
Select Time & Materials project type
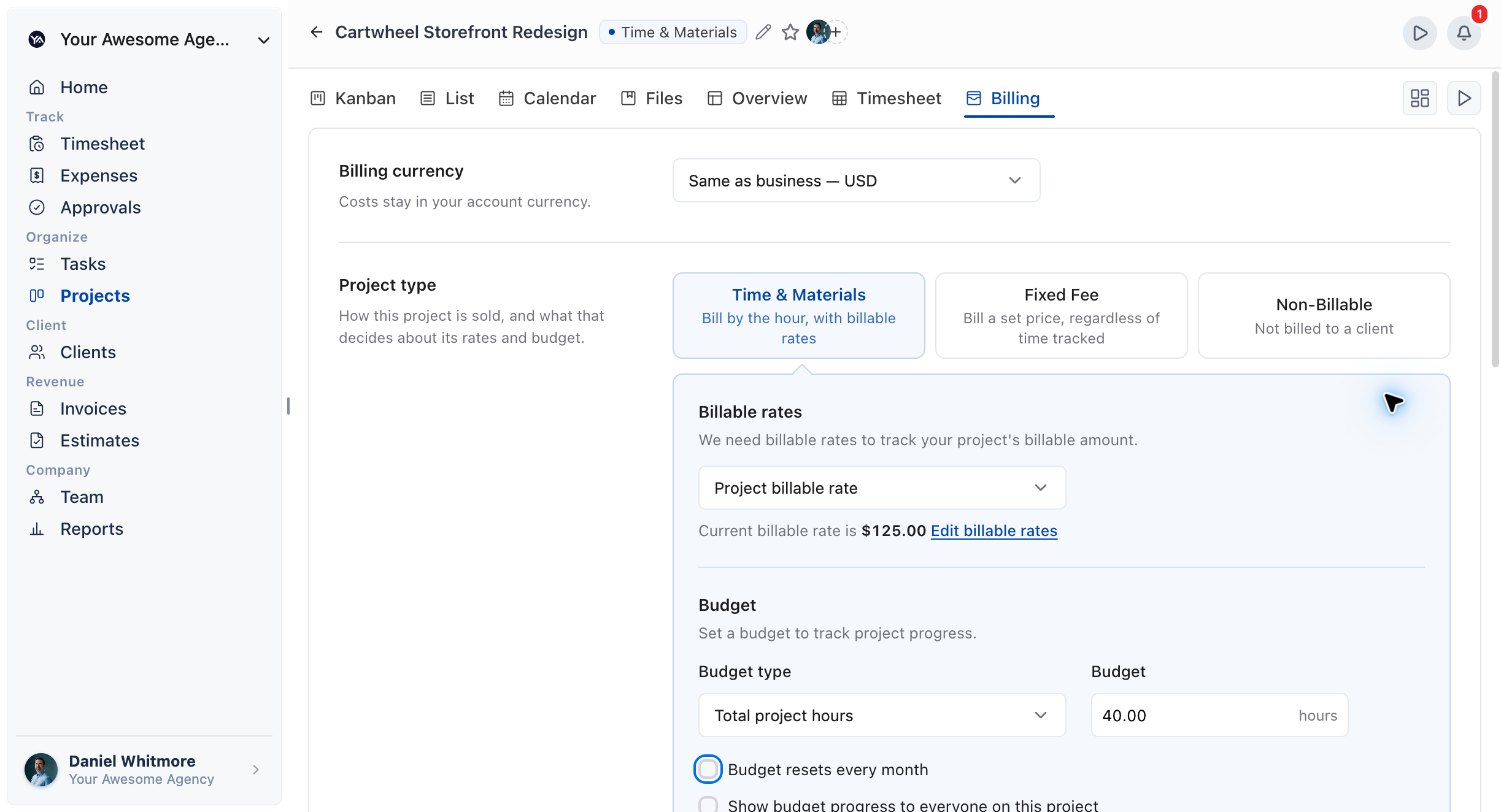[798, 315]
